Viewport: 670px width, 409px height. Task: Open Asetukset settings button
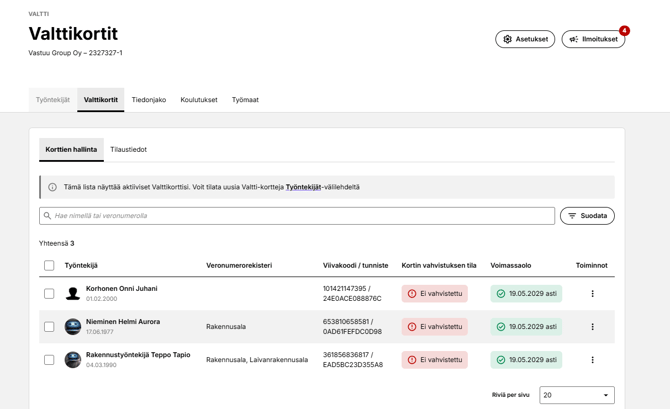(525, 39)
